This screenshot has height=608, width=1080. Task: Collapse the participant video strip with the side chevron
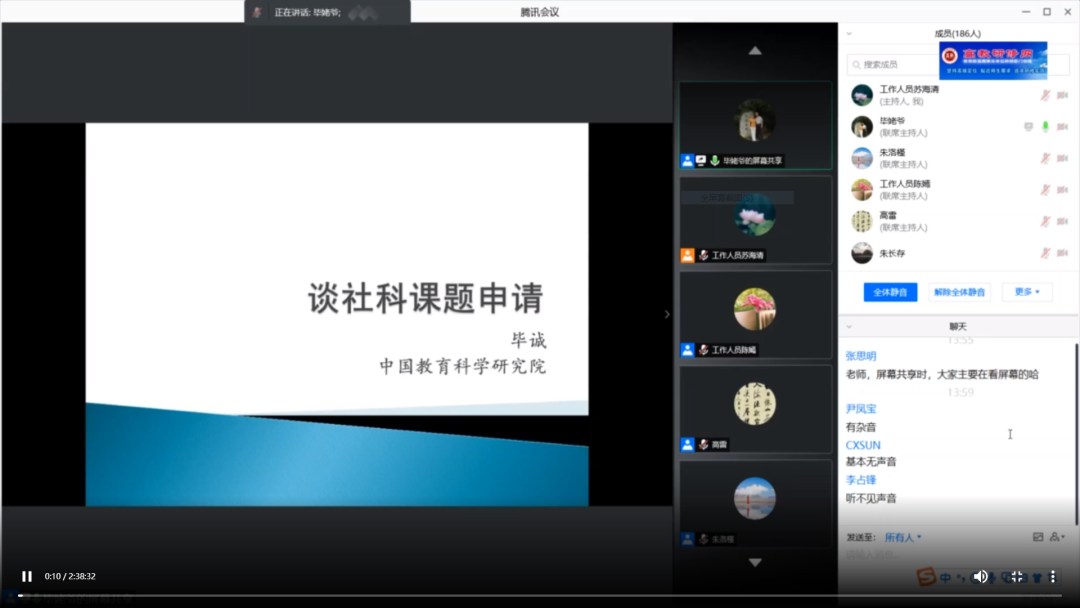tap(667, 314)
